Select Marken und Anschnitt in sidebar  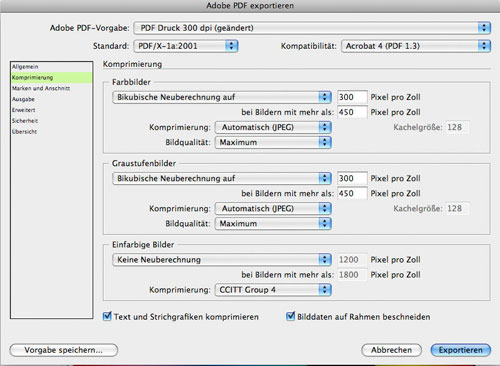52,88
